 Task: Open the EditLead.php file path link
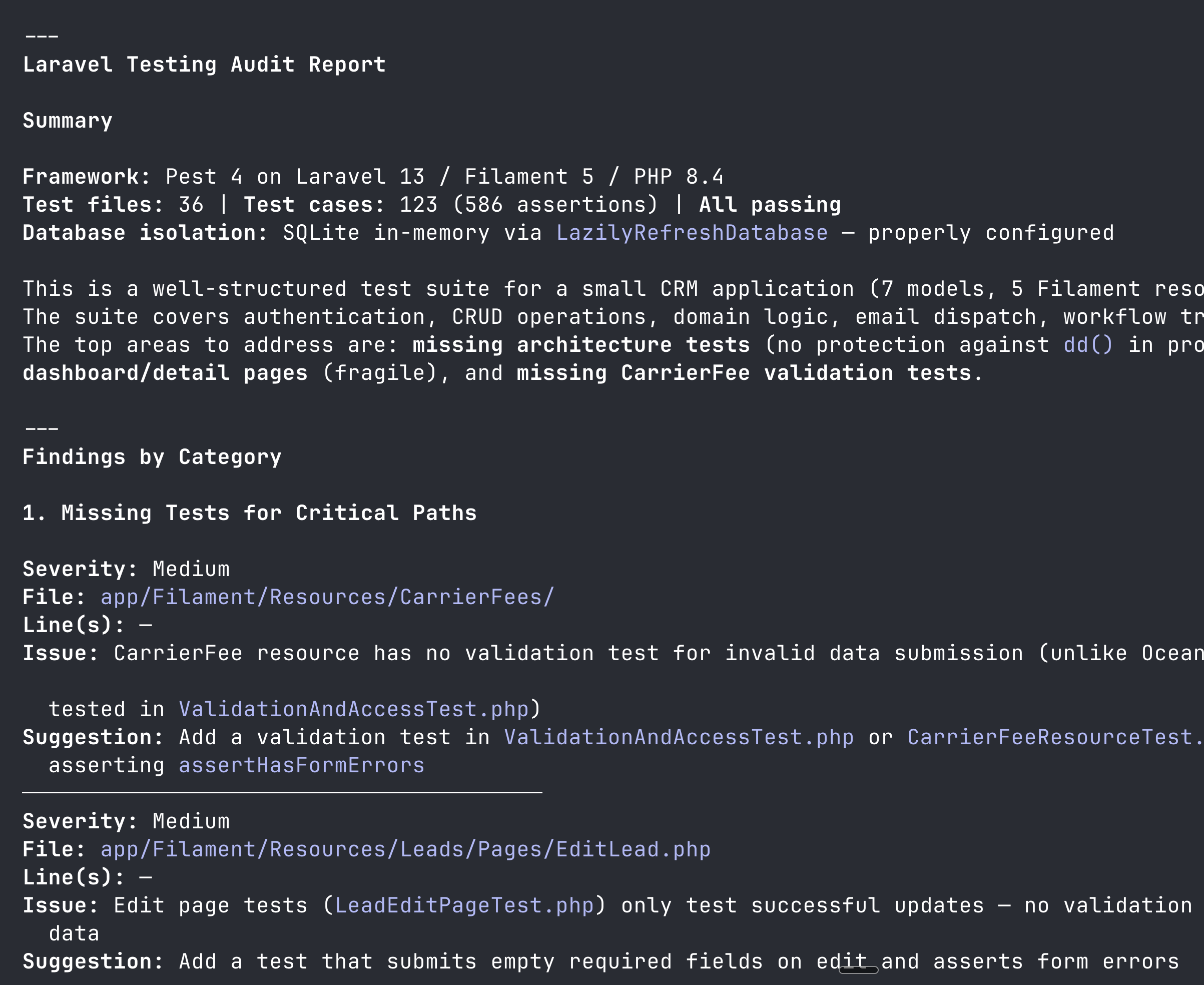click(405, 849)
